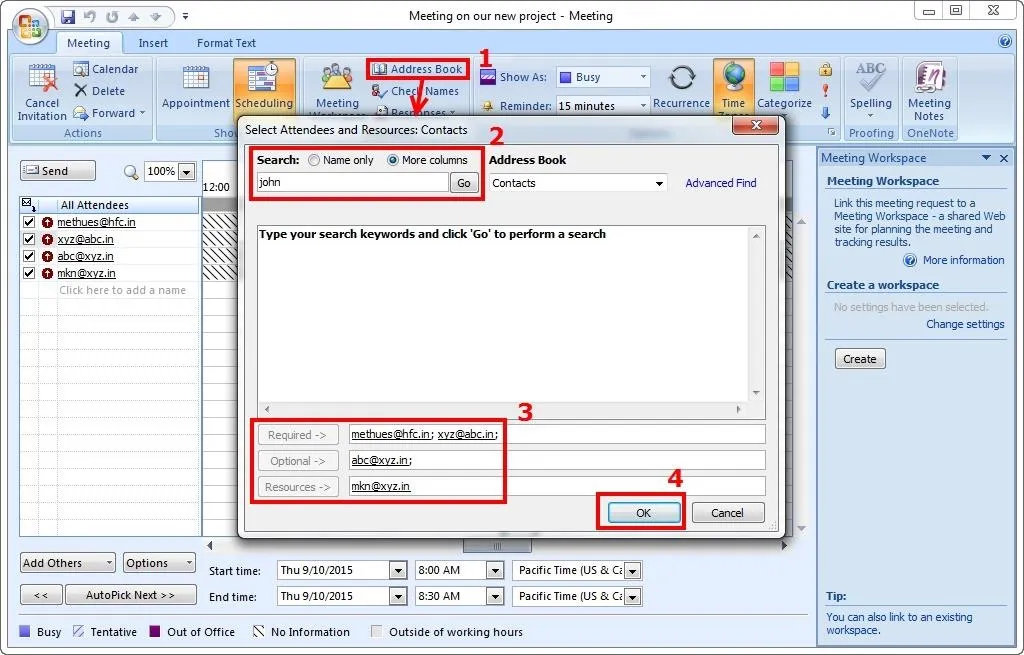
Task: Click the Send button
Action: tap(57, 171)
